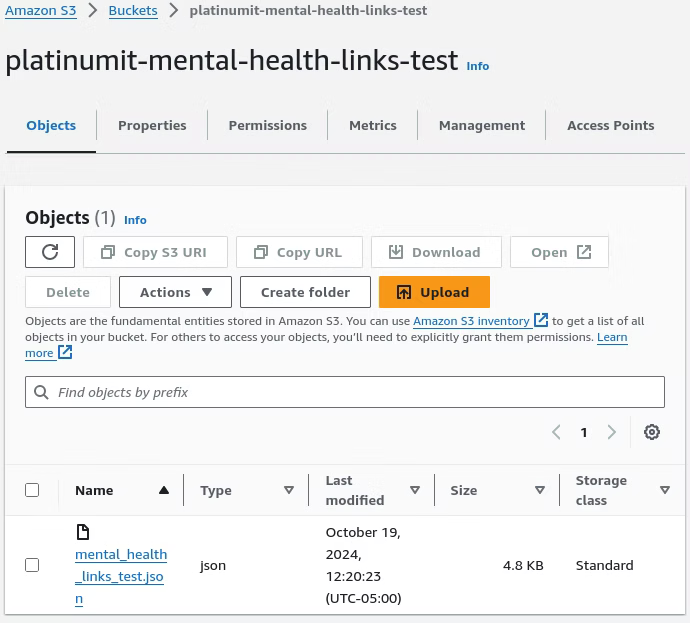Open the Actions dropdown

pyautogui.click(x=175, y=292)
